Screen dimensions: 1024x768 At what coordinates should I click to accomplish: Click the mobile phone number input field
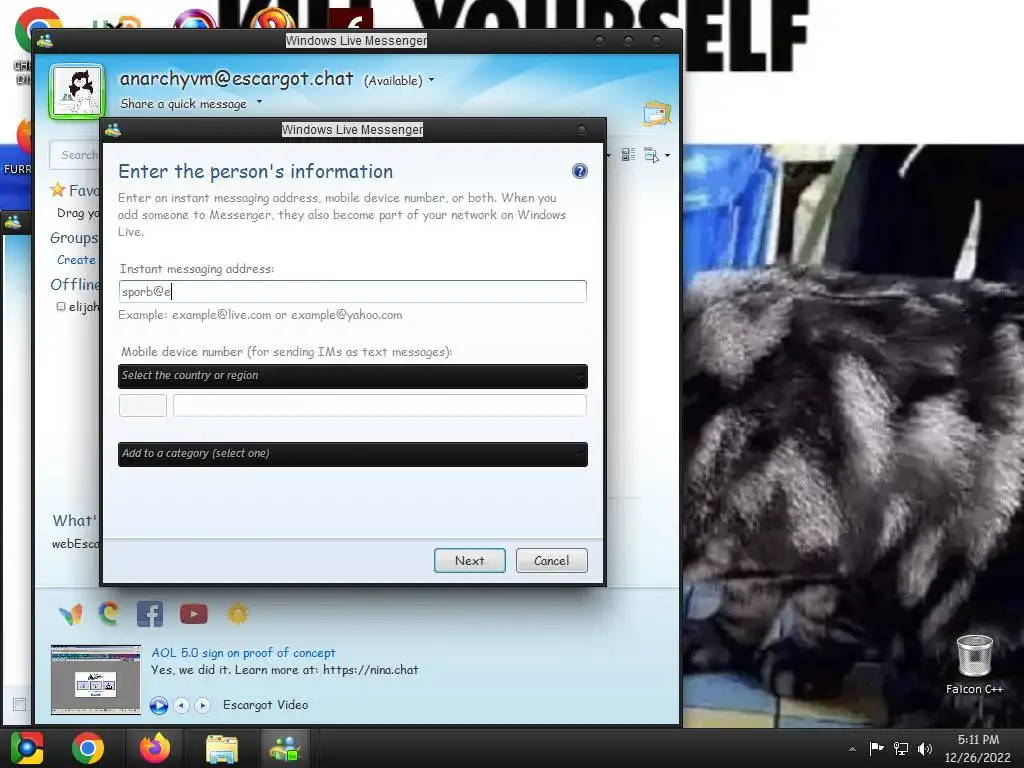click(x=379, y=406)
